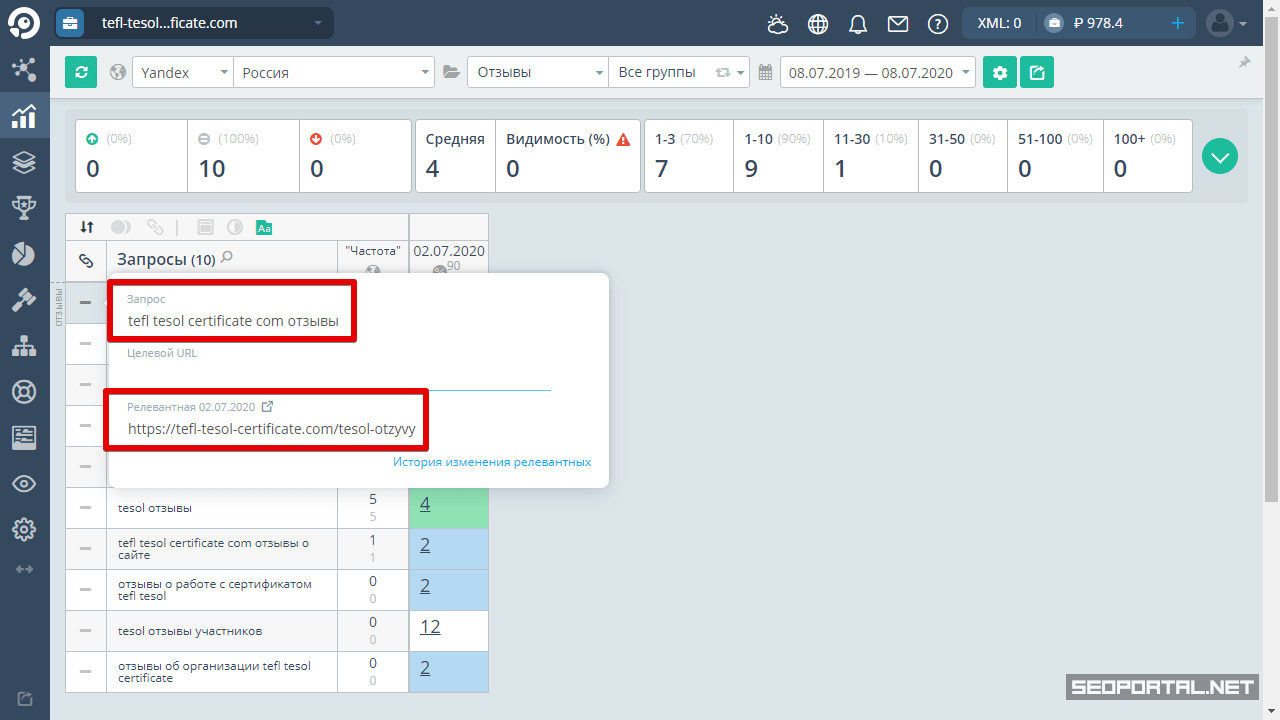Click the help question mark icon

(937, 23)
